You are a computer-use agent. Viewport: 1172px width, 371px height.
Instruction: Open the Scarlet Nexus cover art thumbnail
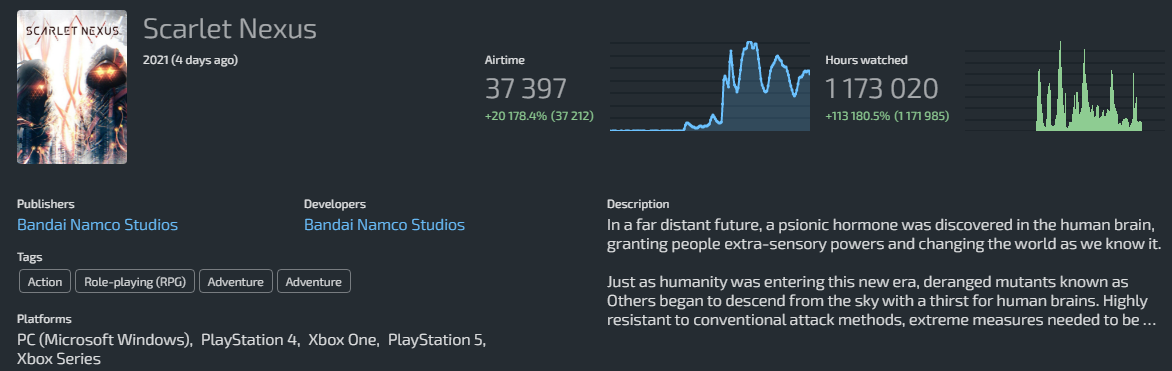click(72, 87)
